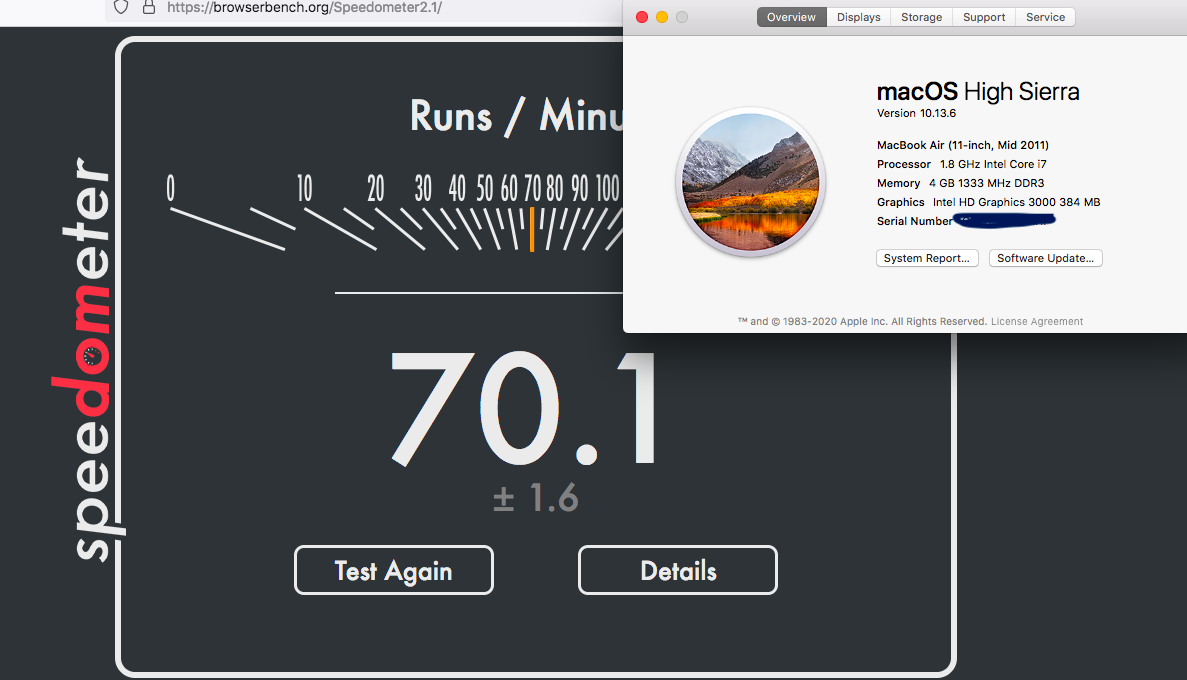Click the 20 mark on the gauge
Viewport: 1187px width, 680px height.
coord(375,189)
